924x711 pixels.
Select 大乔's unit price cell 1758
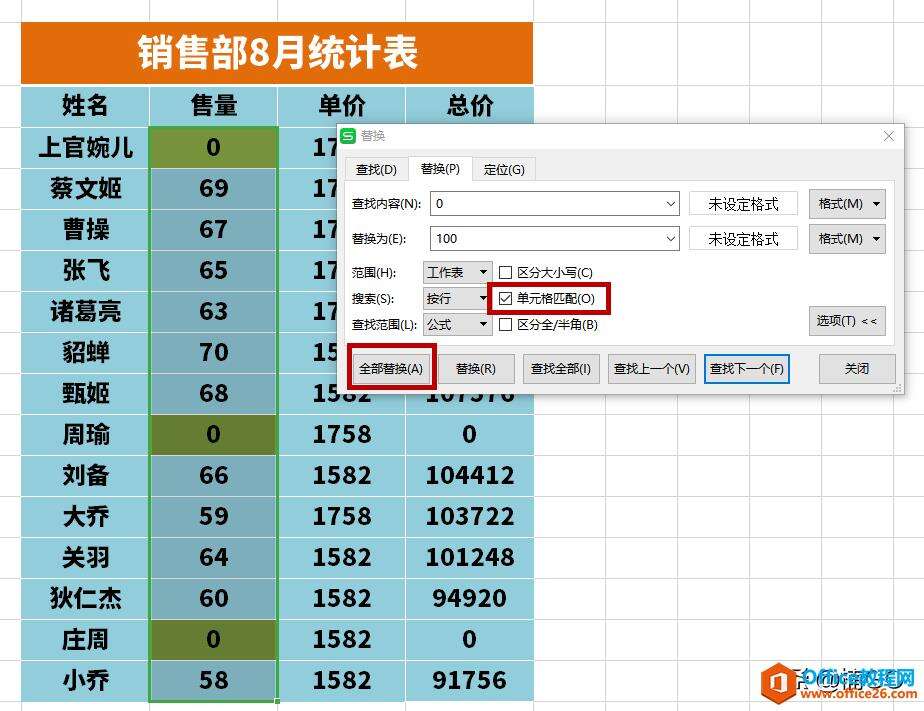pos(342,516)
